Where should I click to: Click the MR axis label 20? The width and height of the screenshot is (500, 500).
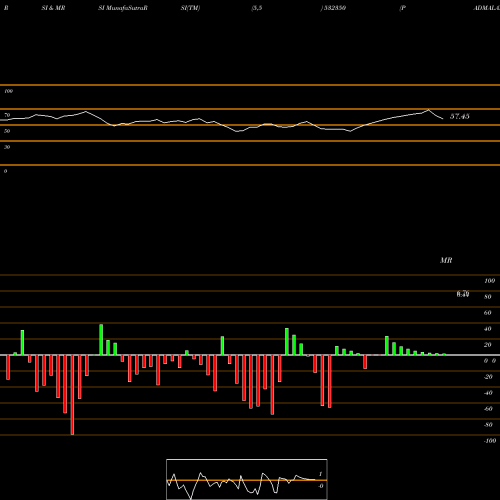(x=488, y=345)
